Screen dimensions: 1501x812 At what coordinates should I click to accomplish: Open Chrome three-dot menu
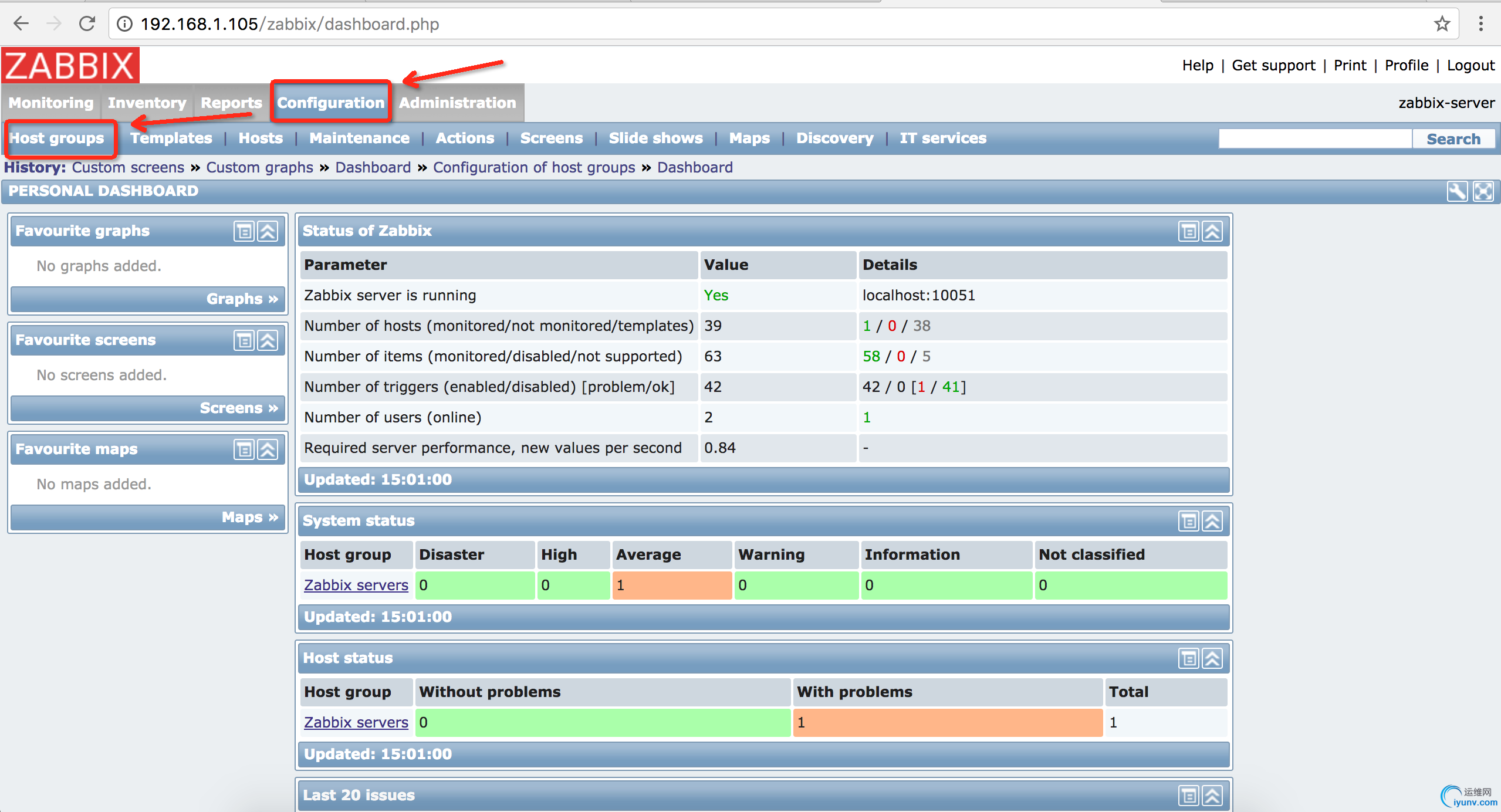point(1480,24)
